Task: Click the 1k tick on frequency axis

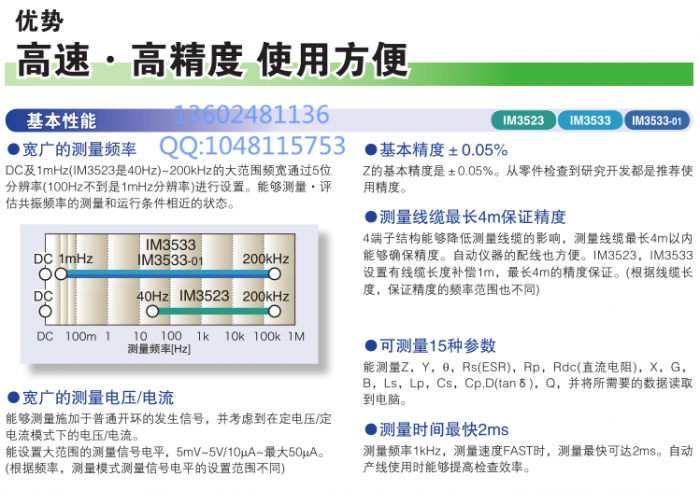Action: tap(203, 336)
